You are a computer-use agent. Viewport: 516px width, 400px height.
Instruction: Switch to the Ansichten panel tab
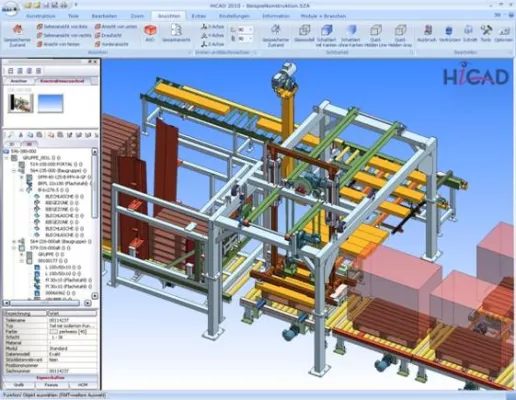(x=19, y=81)
